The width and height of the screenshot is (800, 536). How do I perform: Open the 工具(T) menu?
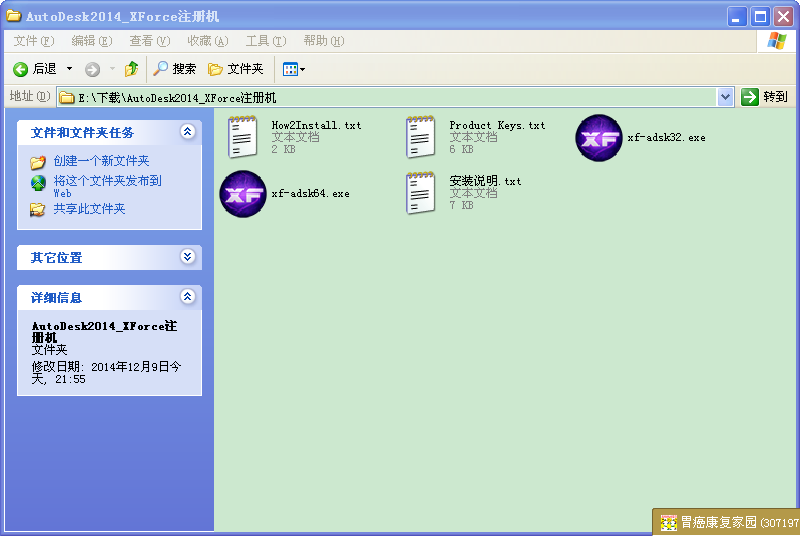tap(265, 41)
